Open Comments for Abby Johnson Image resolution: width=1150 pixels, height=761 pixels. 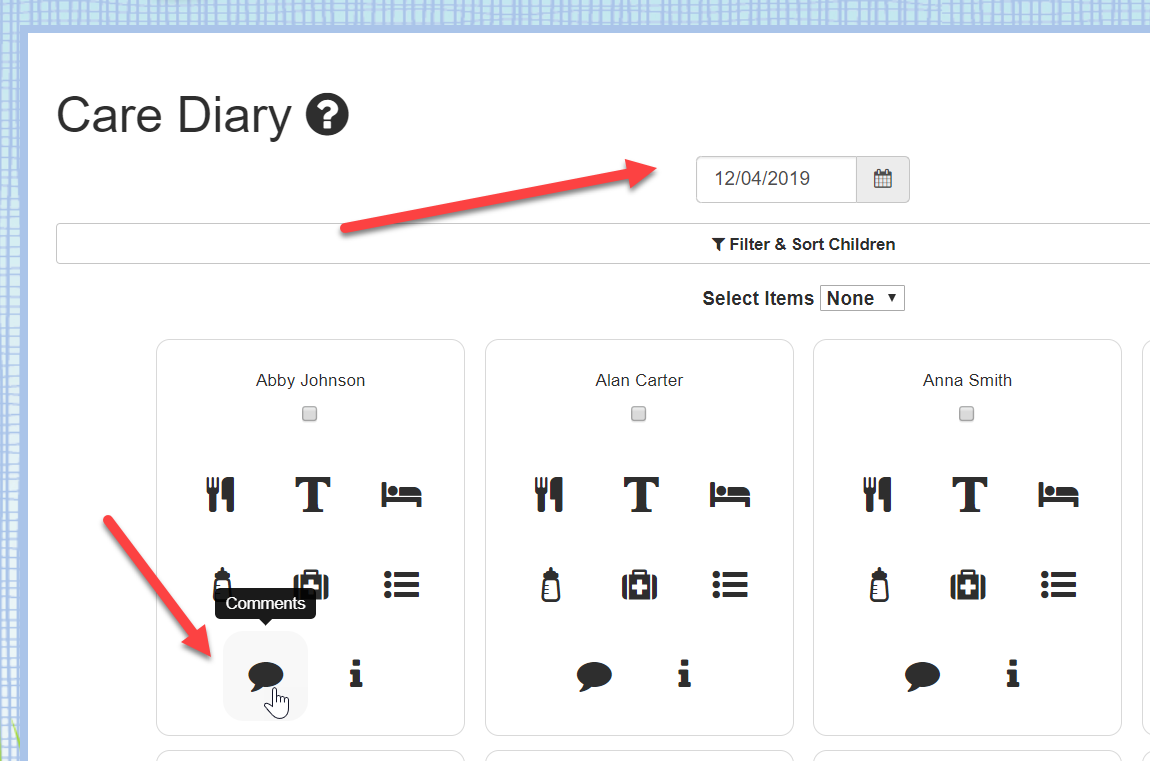pos(265,675)
